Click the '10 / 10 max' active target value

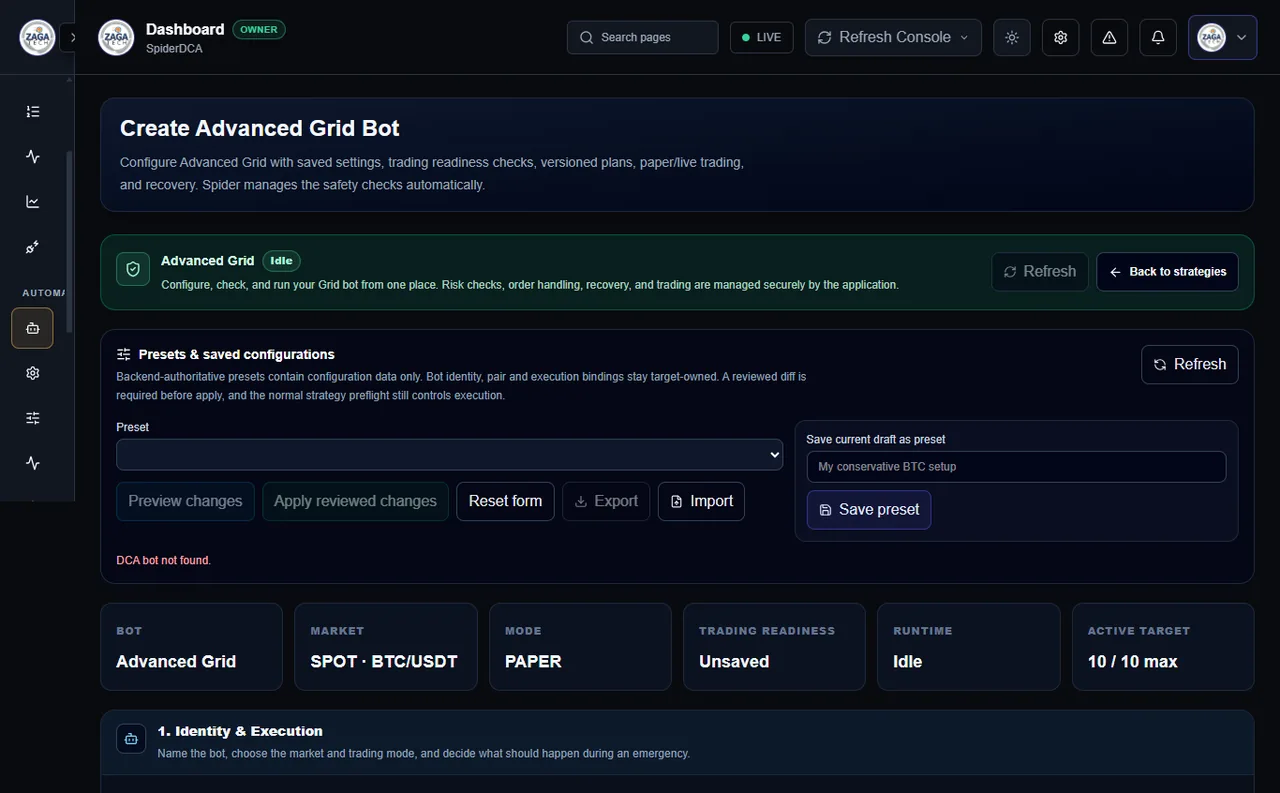point(1133,661)
